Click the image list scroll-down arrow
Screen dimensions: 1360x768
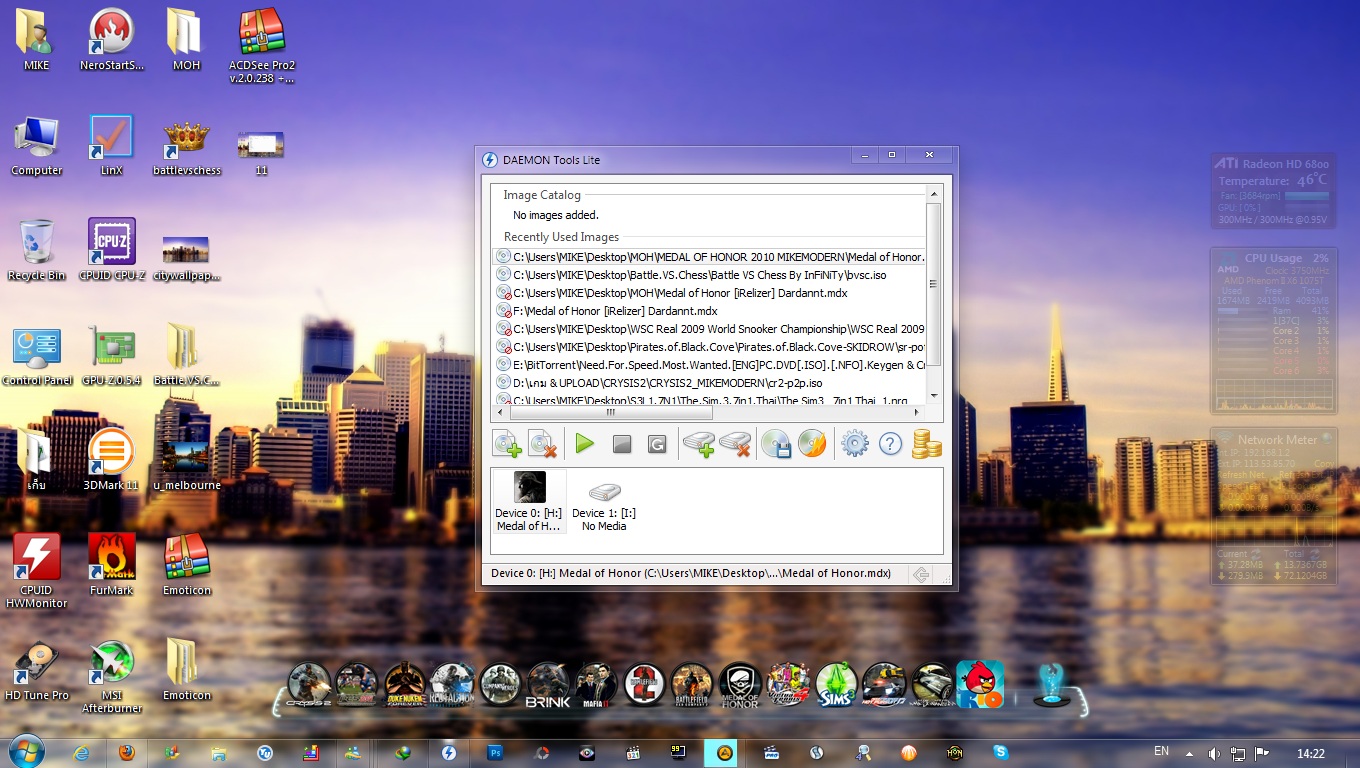(x=934, y=395)
